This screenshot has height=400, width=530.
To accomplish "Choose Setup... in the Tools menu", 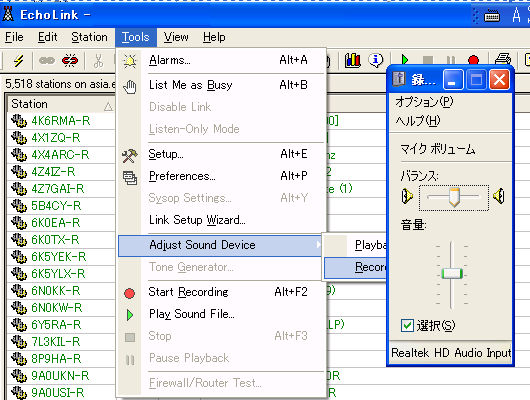I will [x=221, y=154].
